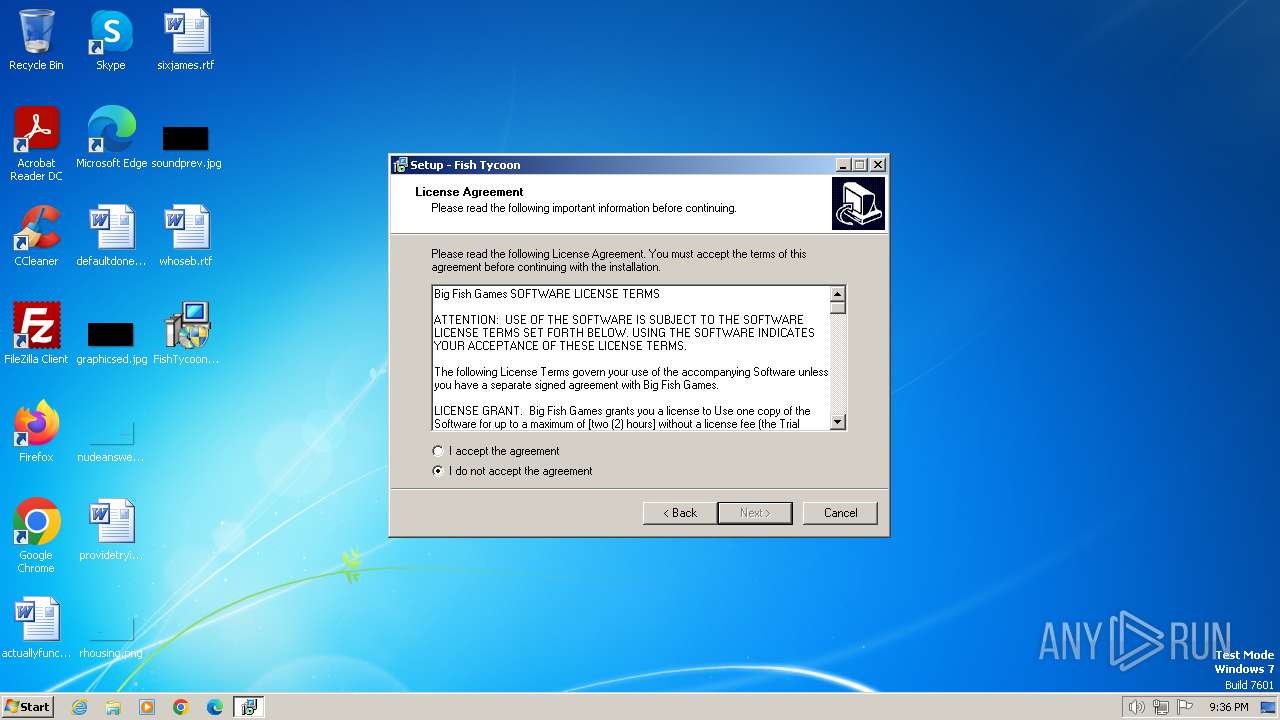Image resolution: width=1280 pixels, height=720 pixels.
Task: Minimize the Setup - Fish Tycoon window
Action: pos(843,165)
